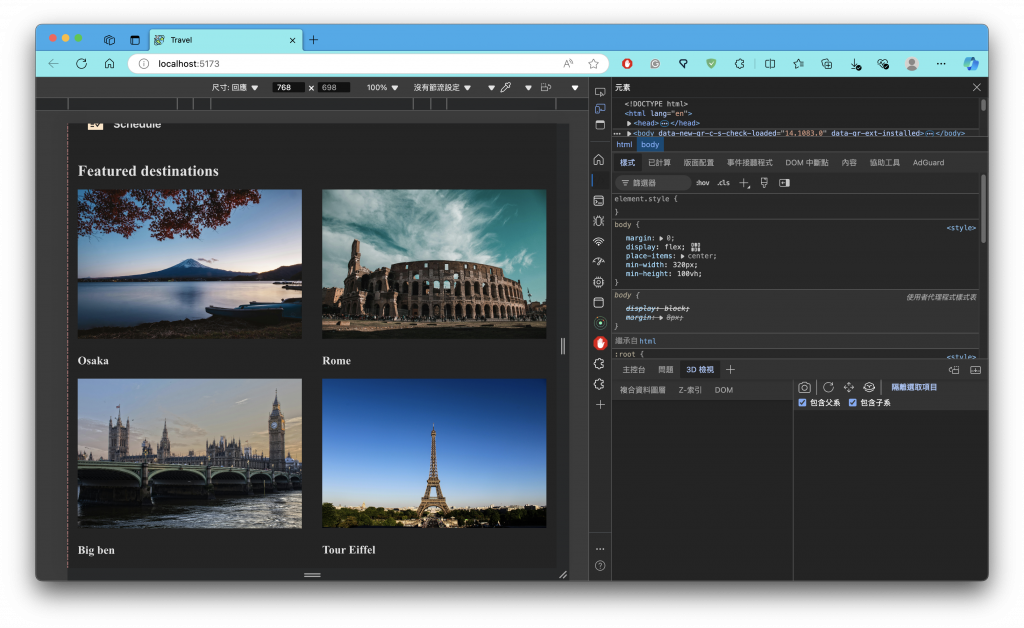Toggle the :hov element state button
Screen dimensions: 1024x628
point(702,183)
